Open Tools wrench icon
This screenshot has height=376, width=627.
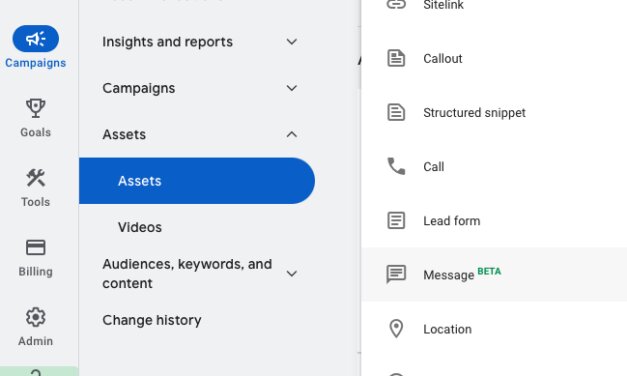[x=36, y=178]
